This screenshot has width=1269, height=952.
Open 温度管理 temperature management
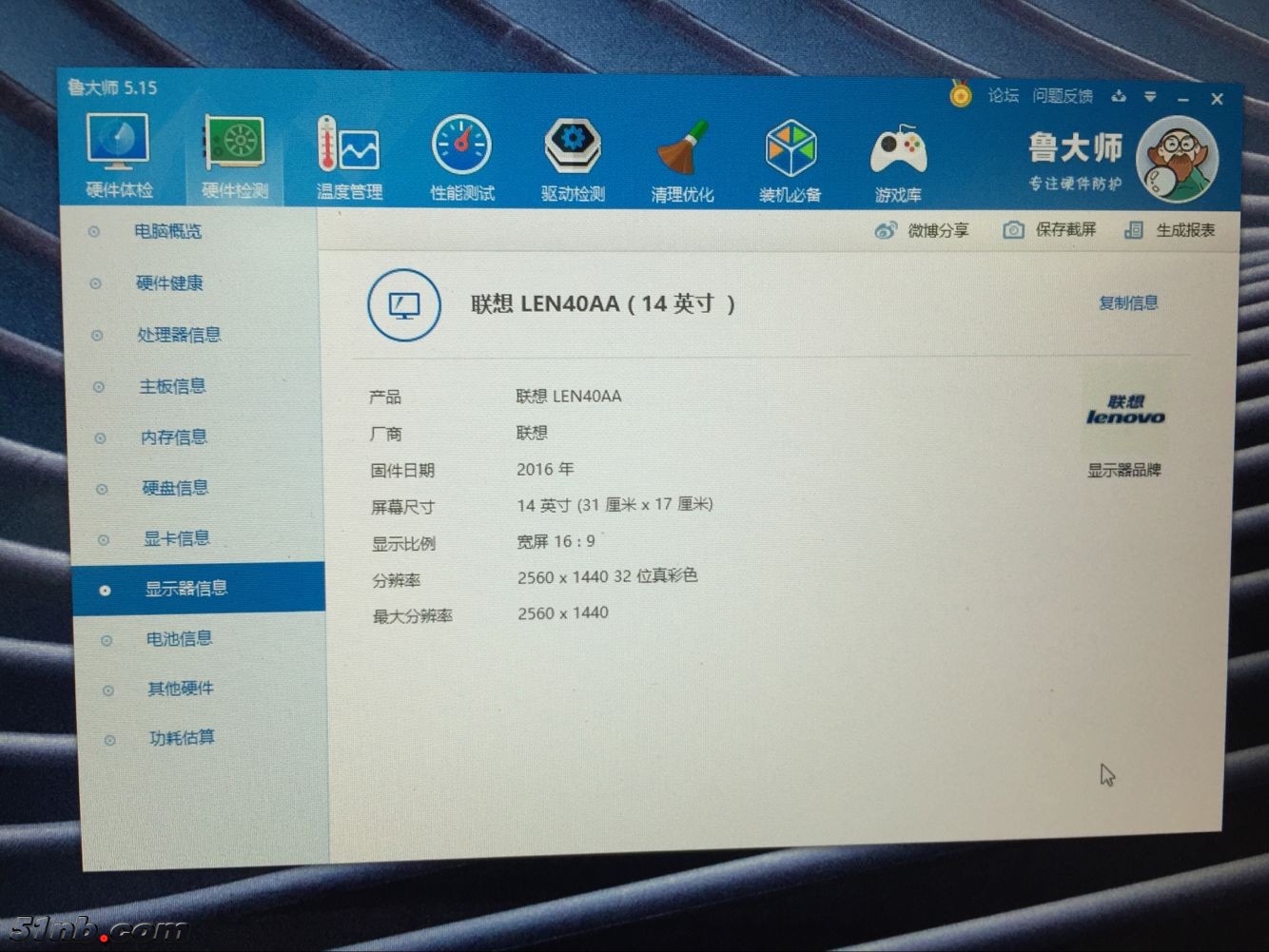[x=348, y=159]
